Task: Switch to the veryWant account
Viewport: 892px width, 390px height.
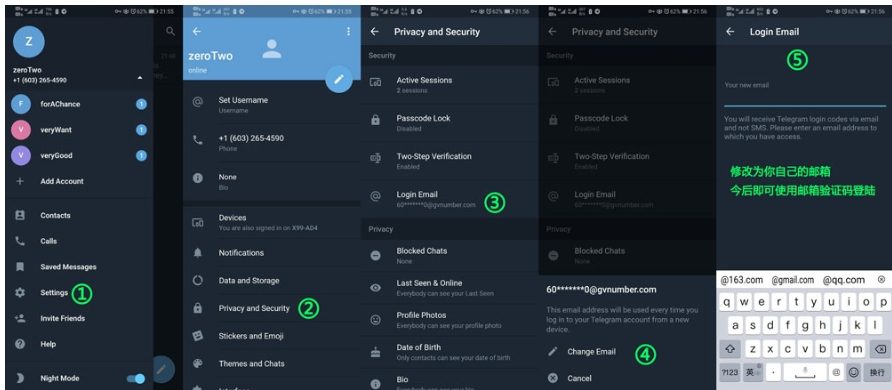Action: 80,130
